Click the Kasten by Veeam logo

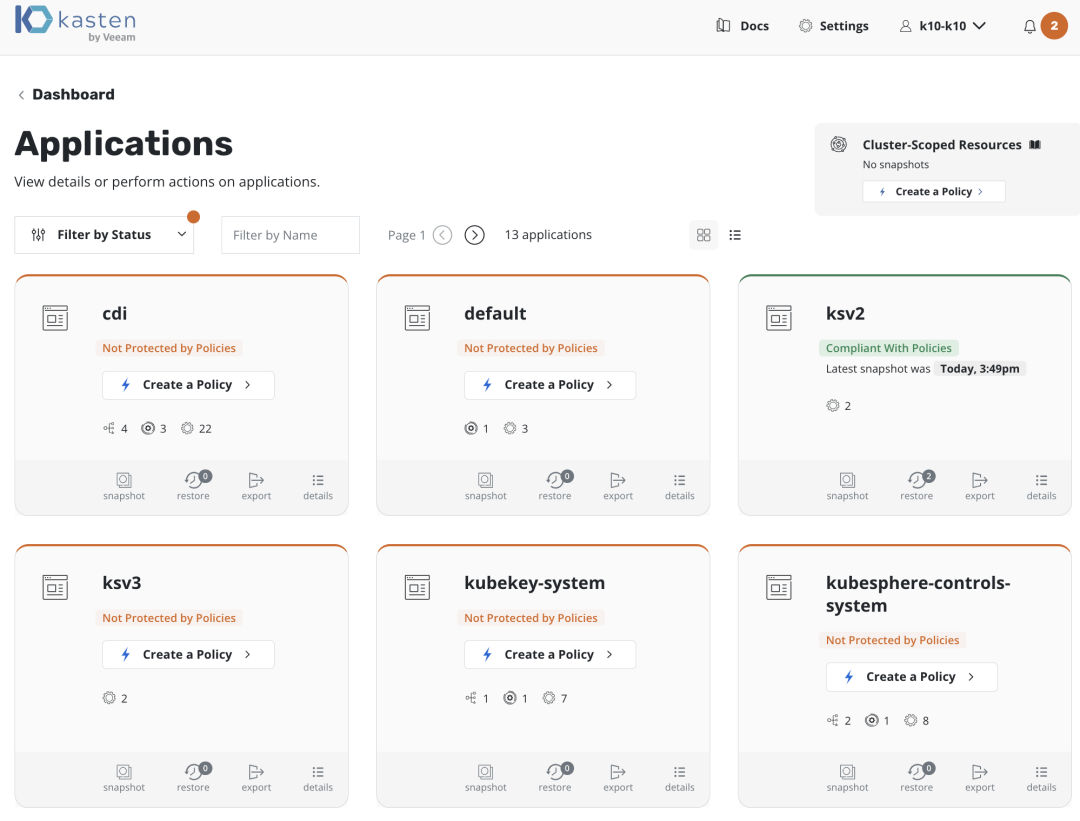76,24
